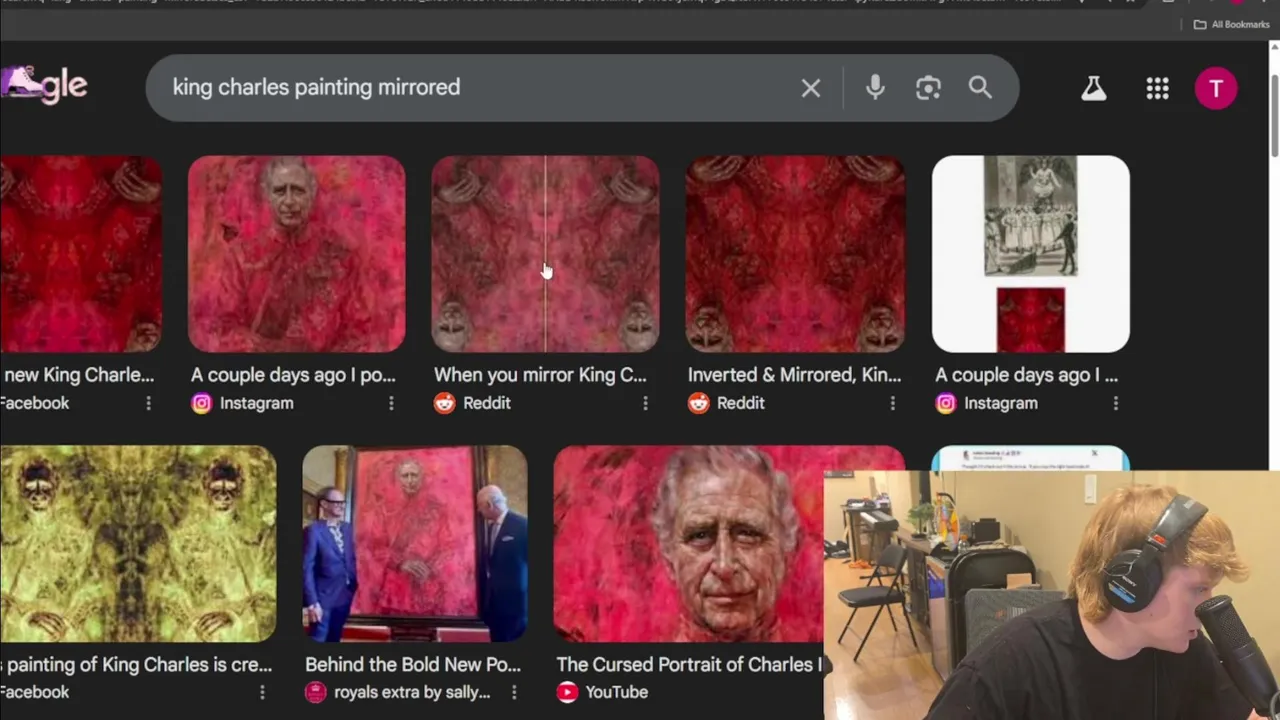Open the 'new King Charle...' Facebook thumbnail
Viewport: 1280px width, 720px height.
pos(80,253)
